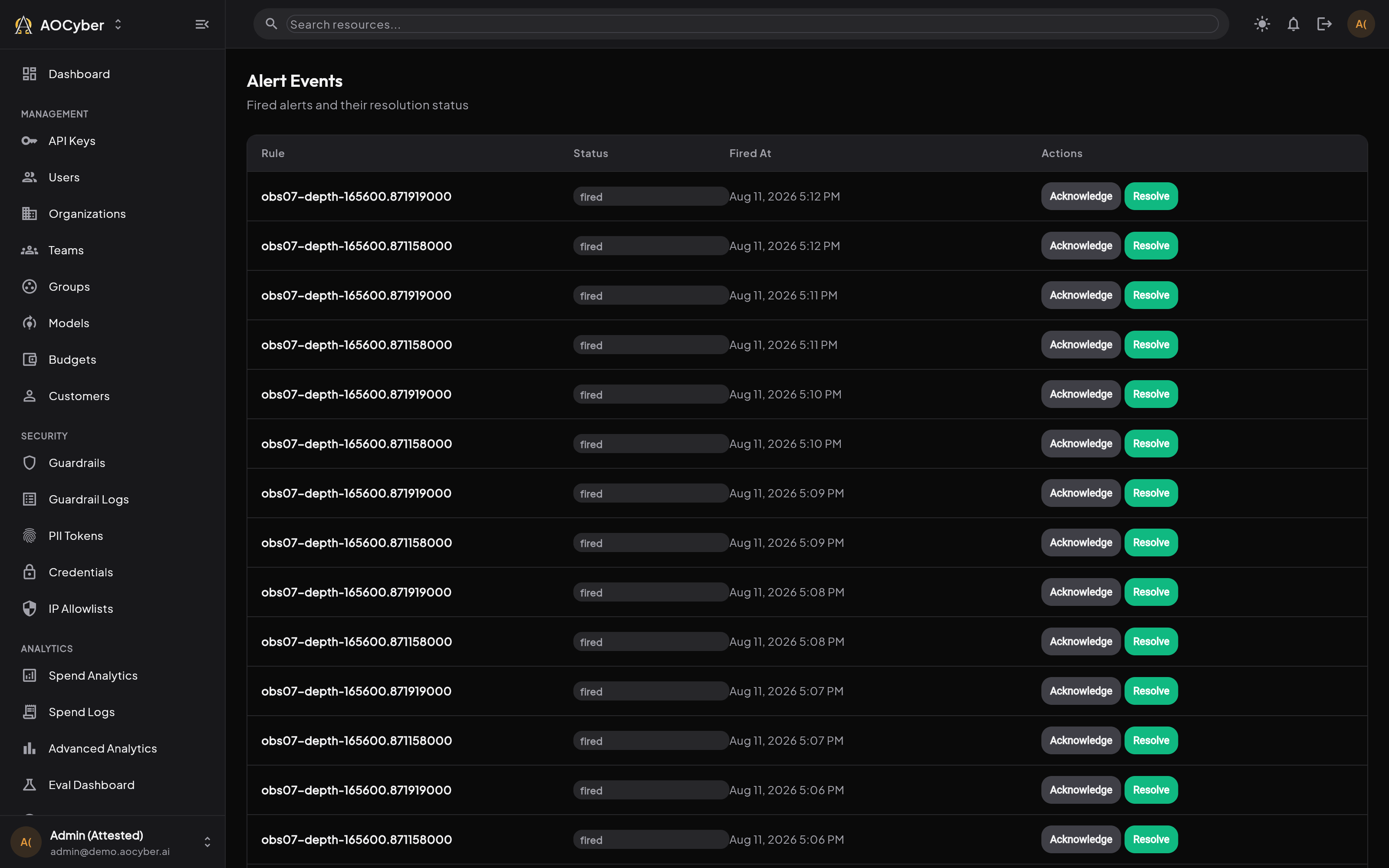Click fired status badge in 5:11 PM 871919000 row
Image resolution: width=1389 pixels, height=868 pixels.
click(651, 295)
